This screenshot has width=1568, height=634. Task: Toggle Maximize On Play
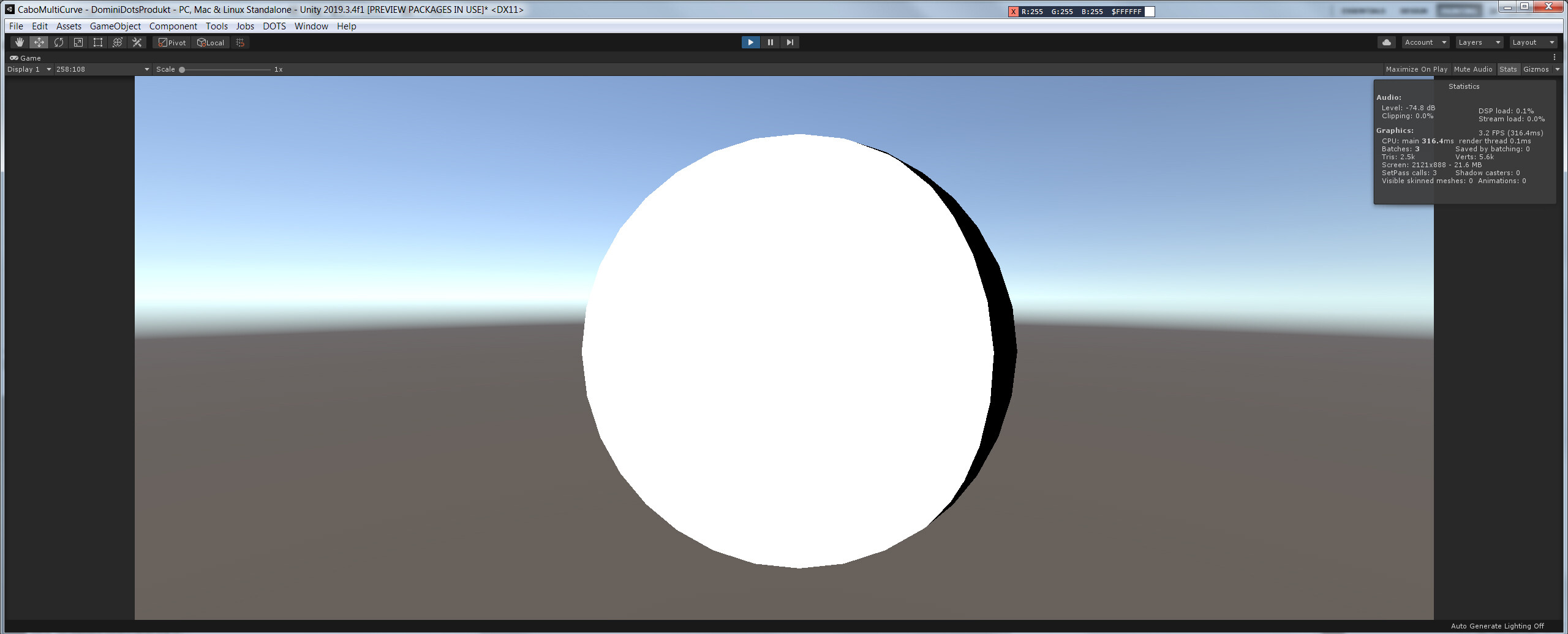[x=1415, y=69]
